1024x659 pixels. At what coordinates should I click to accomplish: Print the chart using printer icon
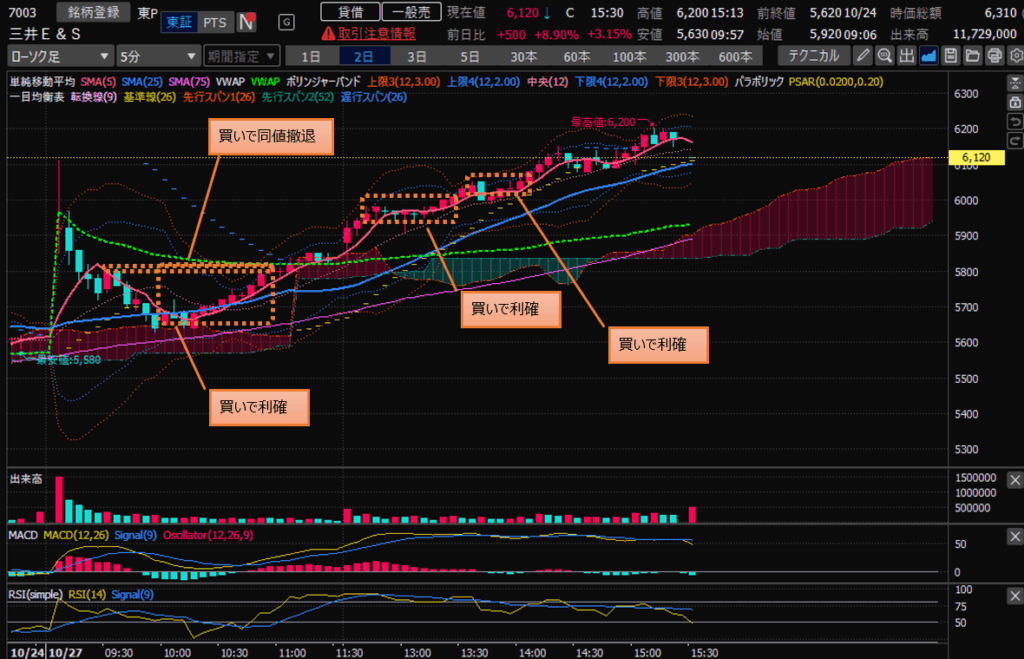click(x=994, y=54)
